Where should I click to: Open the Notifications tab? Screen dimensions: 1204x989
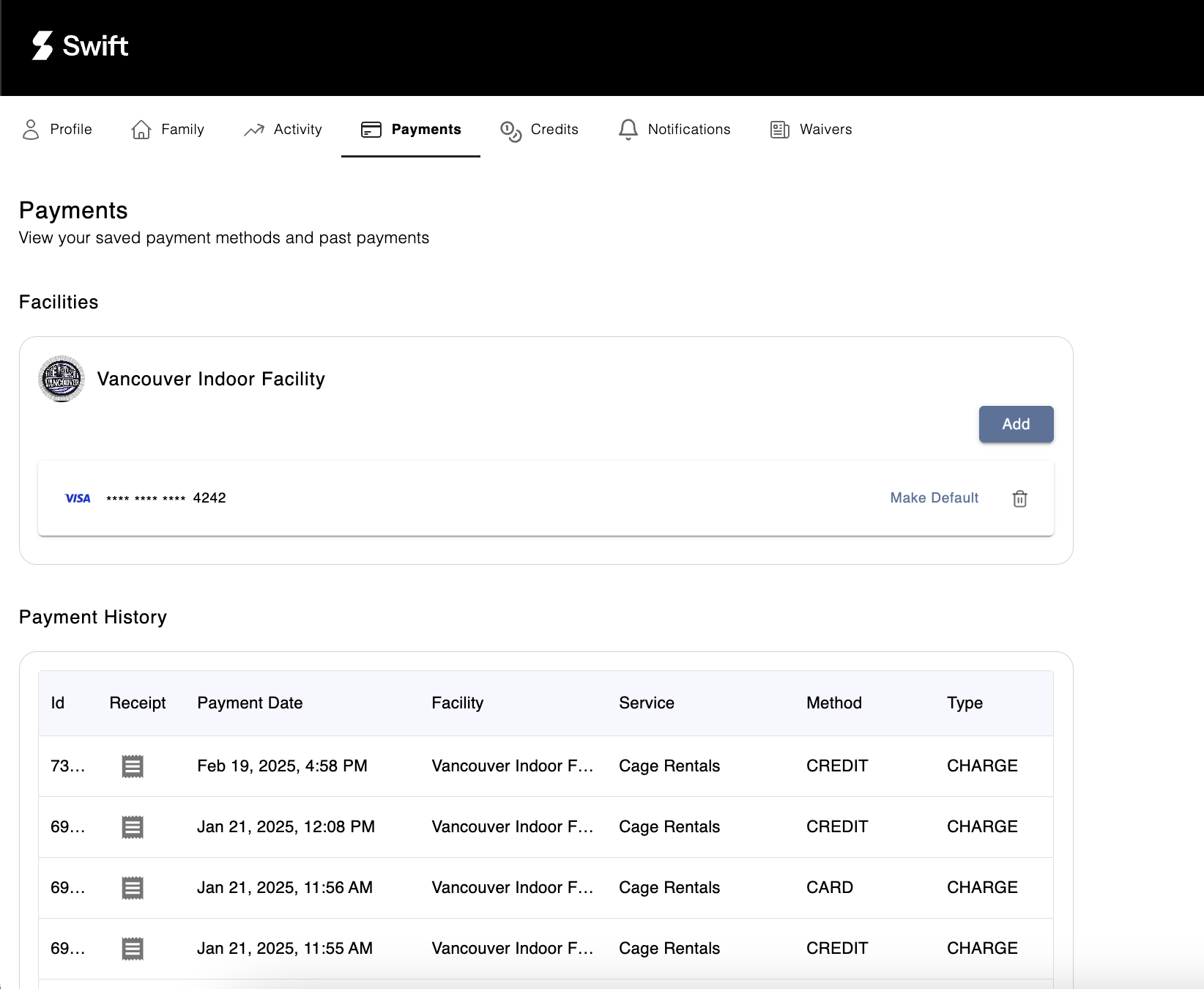[675, 130]
